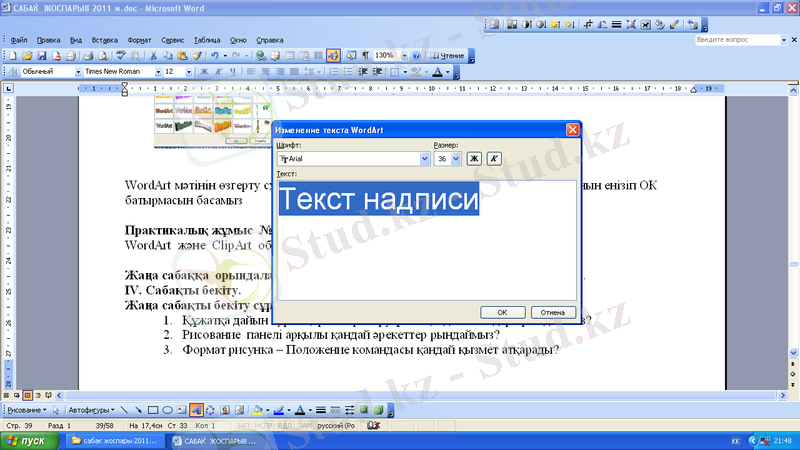Image resolution: width=800 pixels, height=450 pixels.
Task: Click the Print icon in standard toolbar
Action: tap(86, 55)
